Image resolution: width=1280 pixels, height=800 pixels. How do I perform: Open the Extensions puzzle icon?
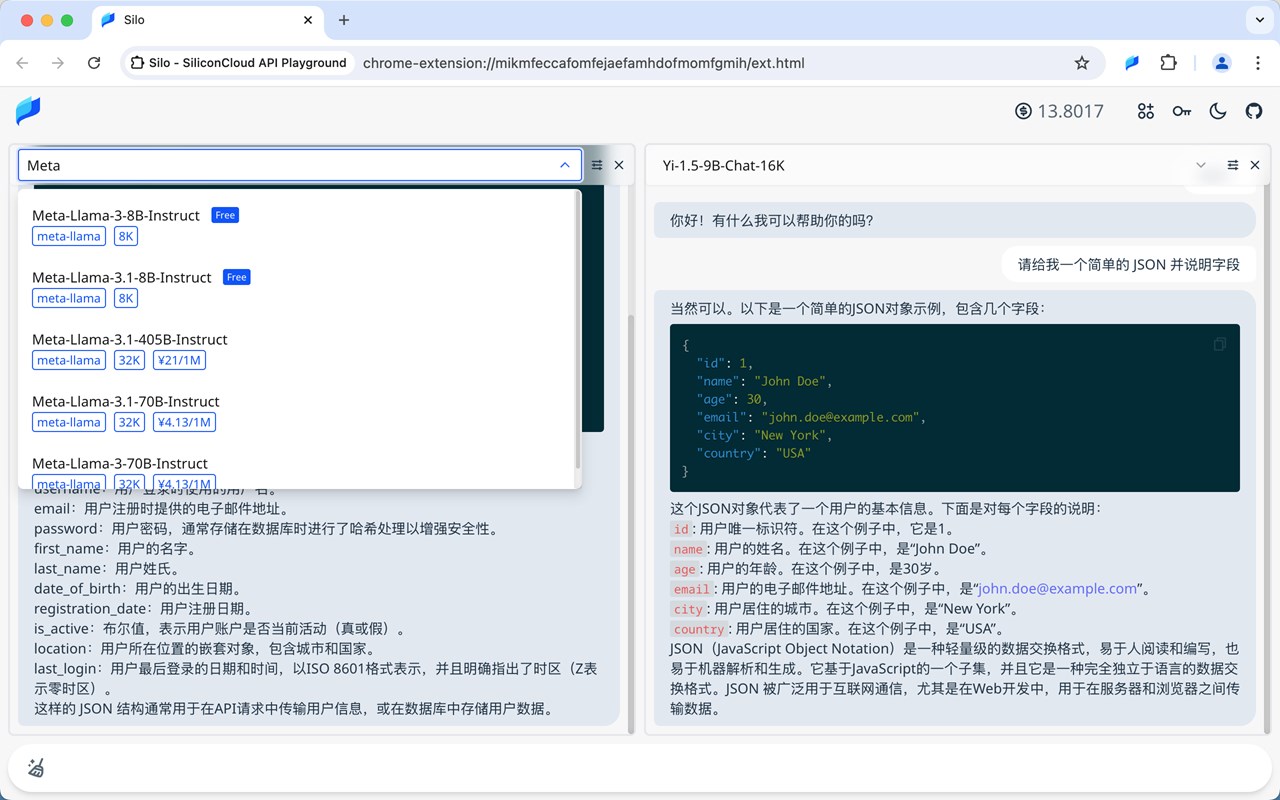[x=1168, y=63]
